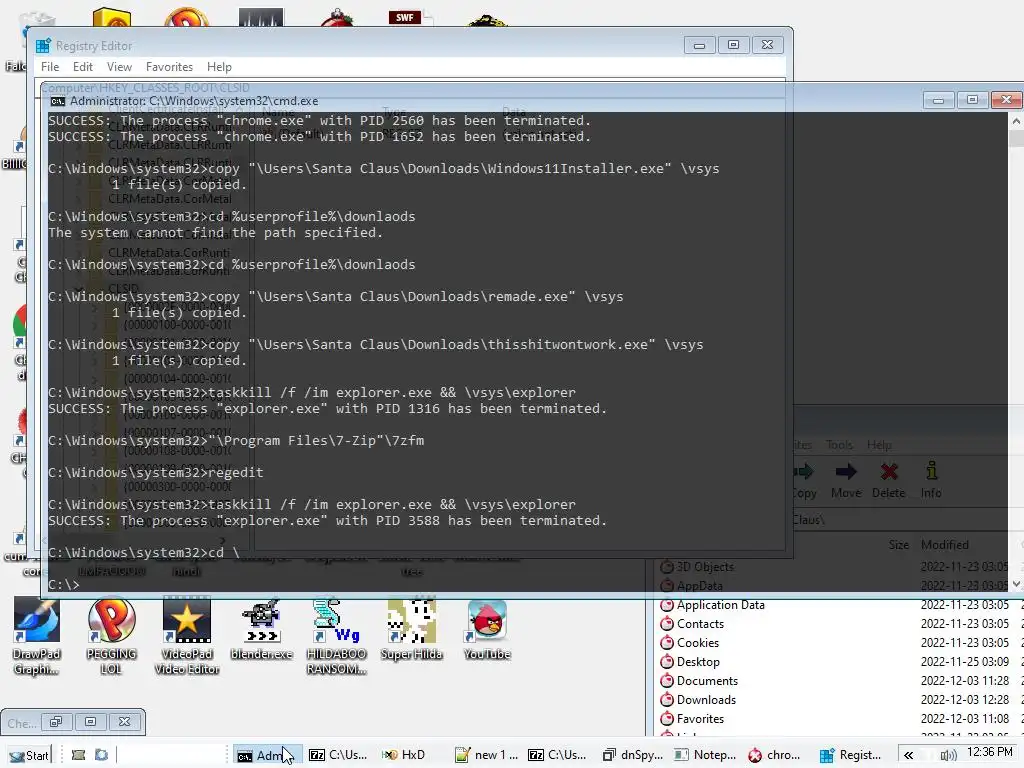Close the Administrator cmd.exe window
The height and width of the screenshot is (768, 1024).
1006,100
